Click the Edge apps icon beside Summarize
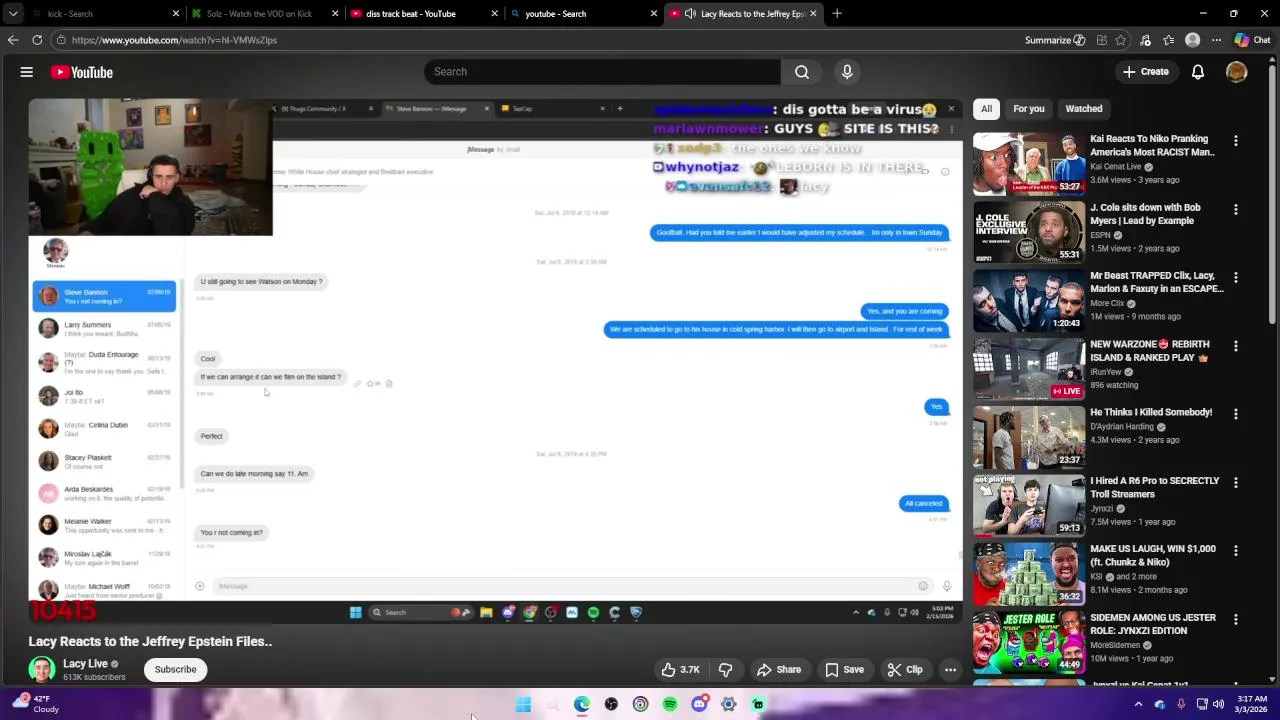The image size is (1280, 720). 1101,40
